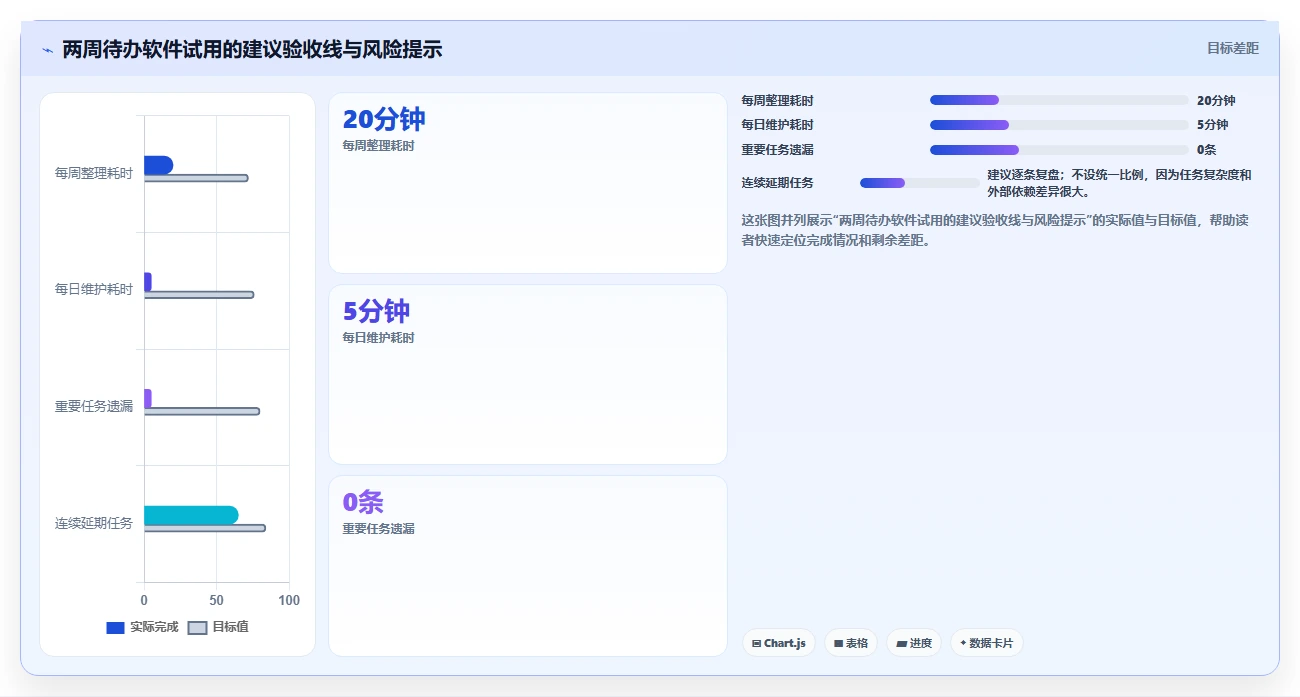1300x697 pixels.
Task: Click the 100 tick on chart x-axis
Action: 289,600
